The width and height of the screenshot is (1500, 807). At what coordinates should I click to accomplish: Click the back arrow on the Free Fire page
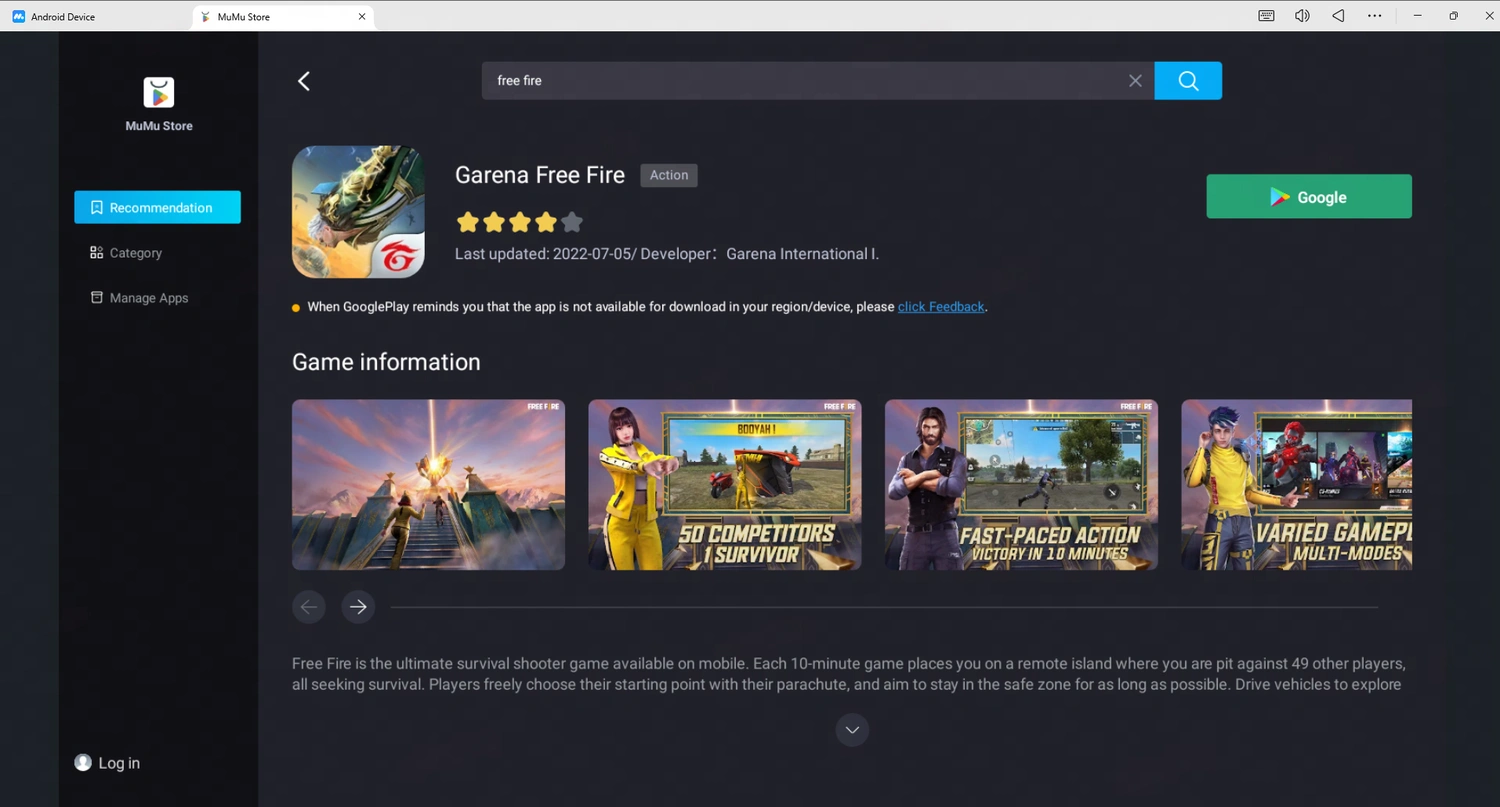click(x=304, y=80)
